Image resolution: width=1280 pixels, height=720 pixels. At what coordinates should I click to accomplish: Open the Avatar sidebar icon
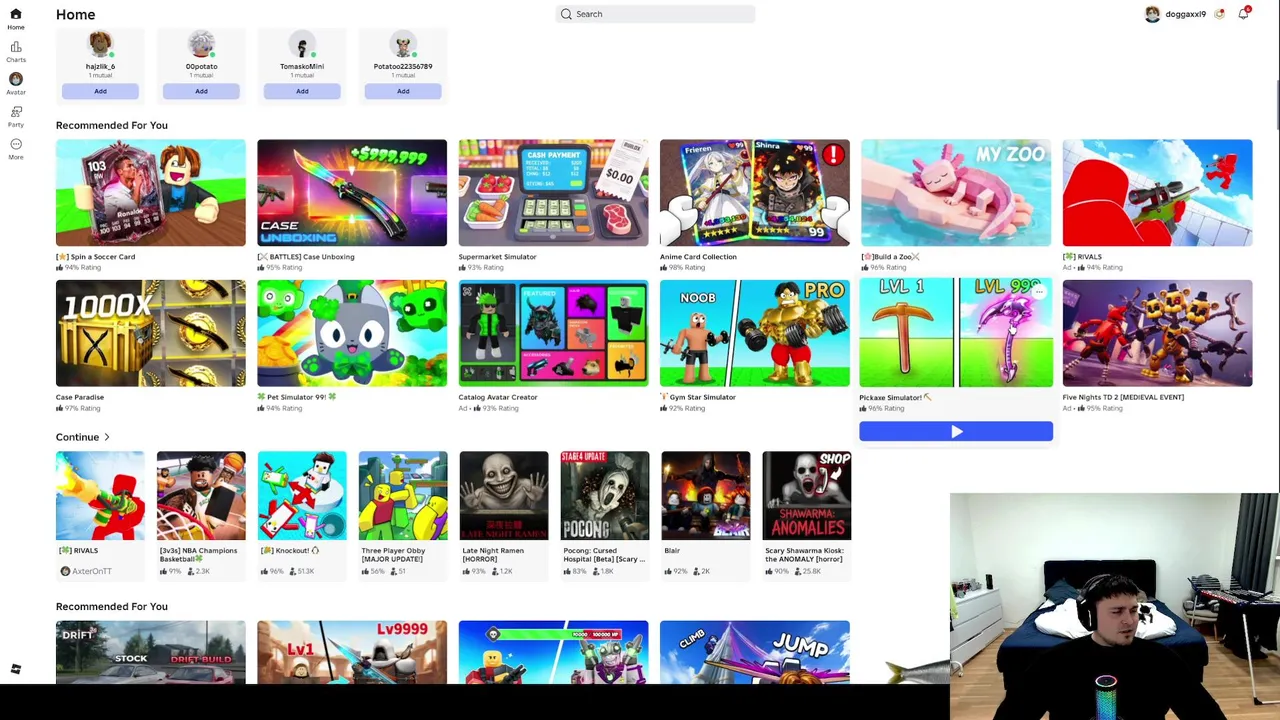(16, 79)
